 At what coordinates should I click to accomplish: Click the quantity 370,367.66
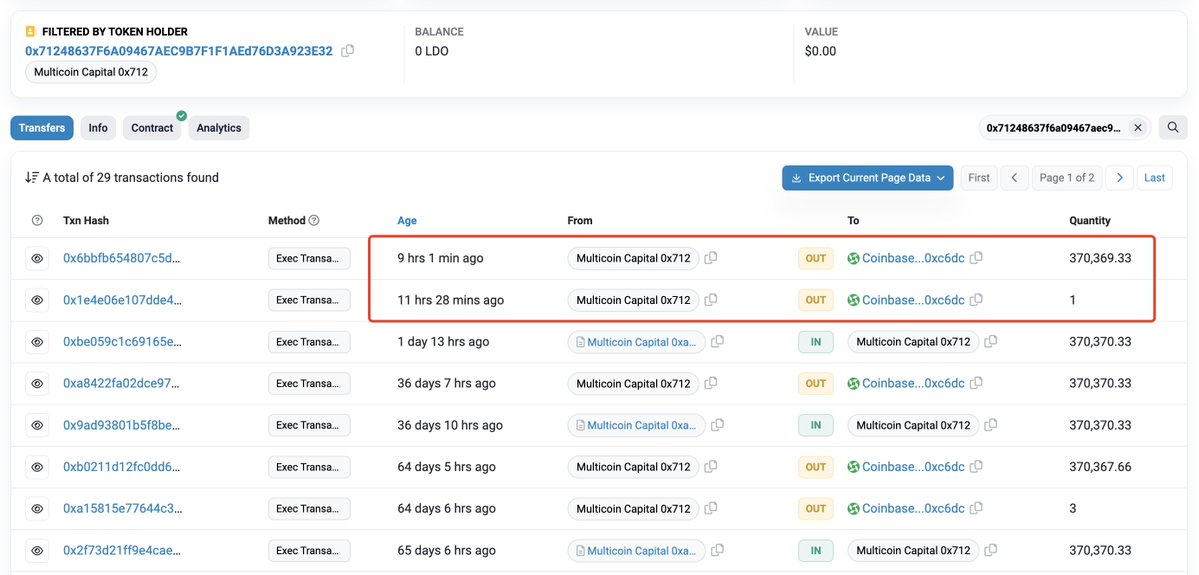coord(1100,467)
